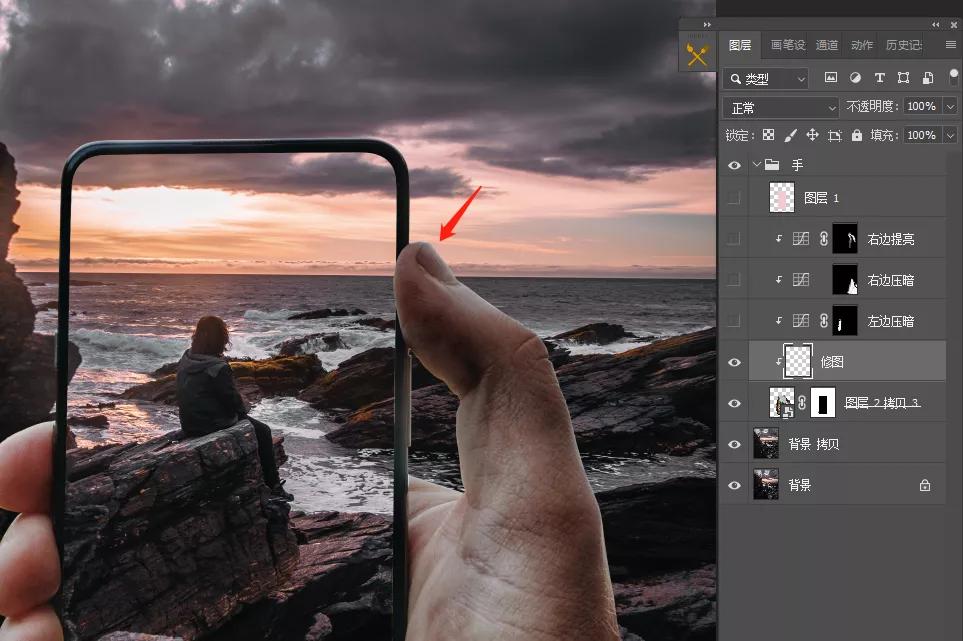963x641 pixels.
Task: Click the mask link icon on 左边压暗
Action: pos(823,320)
